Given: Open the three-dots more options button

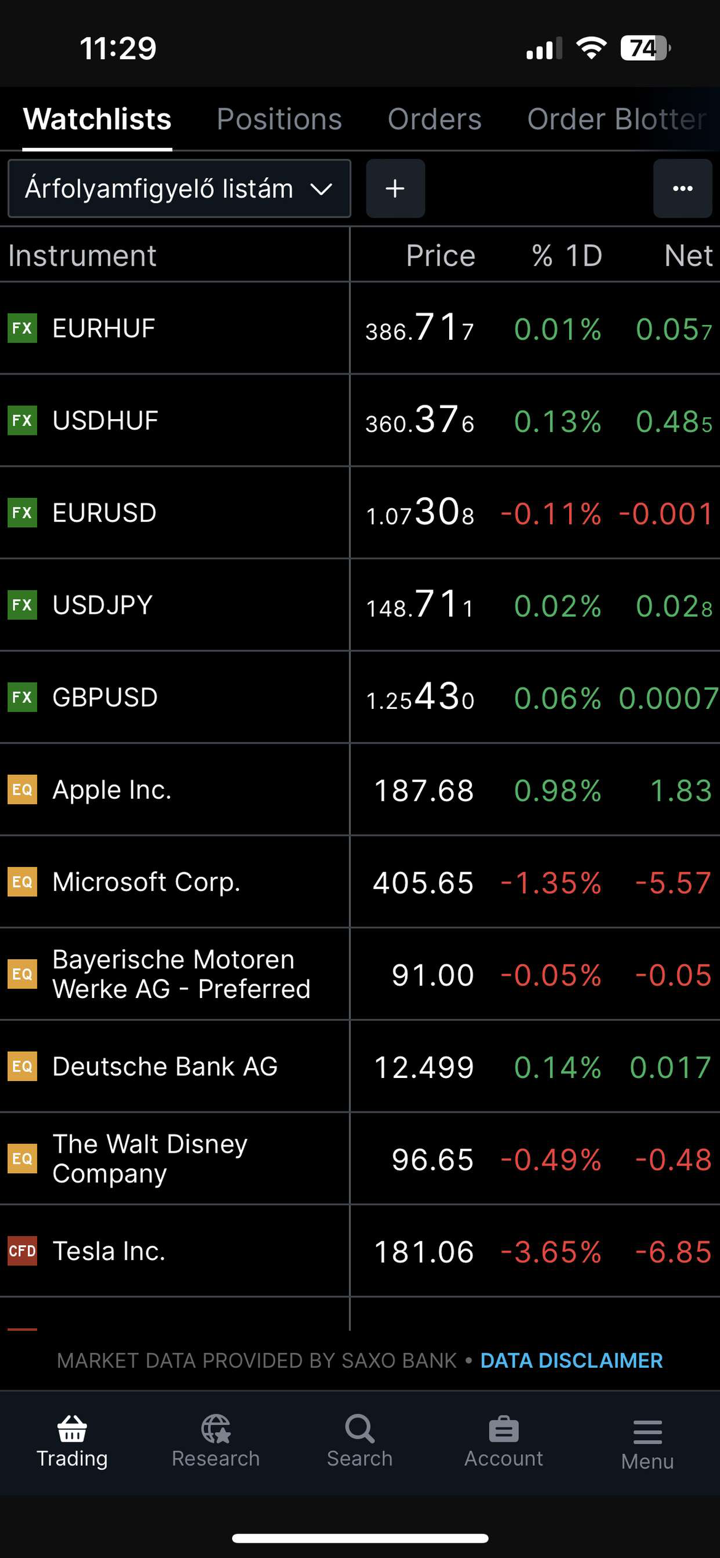Looking at the screenshot, I should point(683,189).
